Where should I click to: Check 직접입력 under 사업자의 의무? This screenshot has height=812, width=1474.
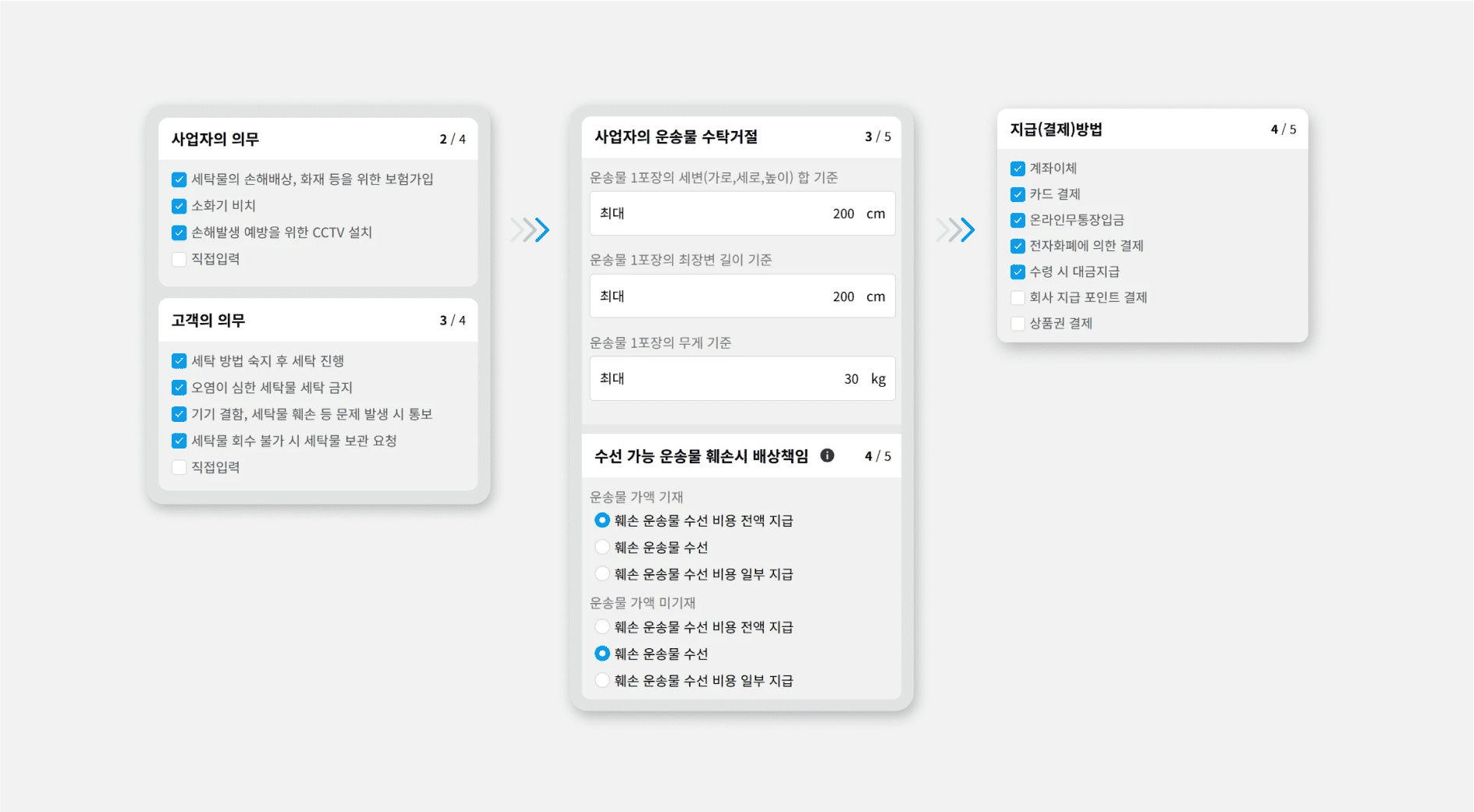[179, 259]
